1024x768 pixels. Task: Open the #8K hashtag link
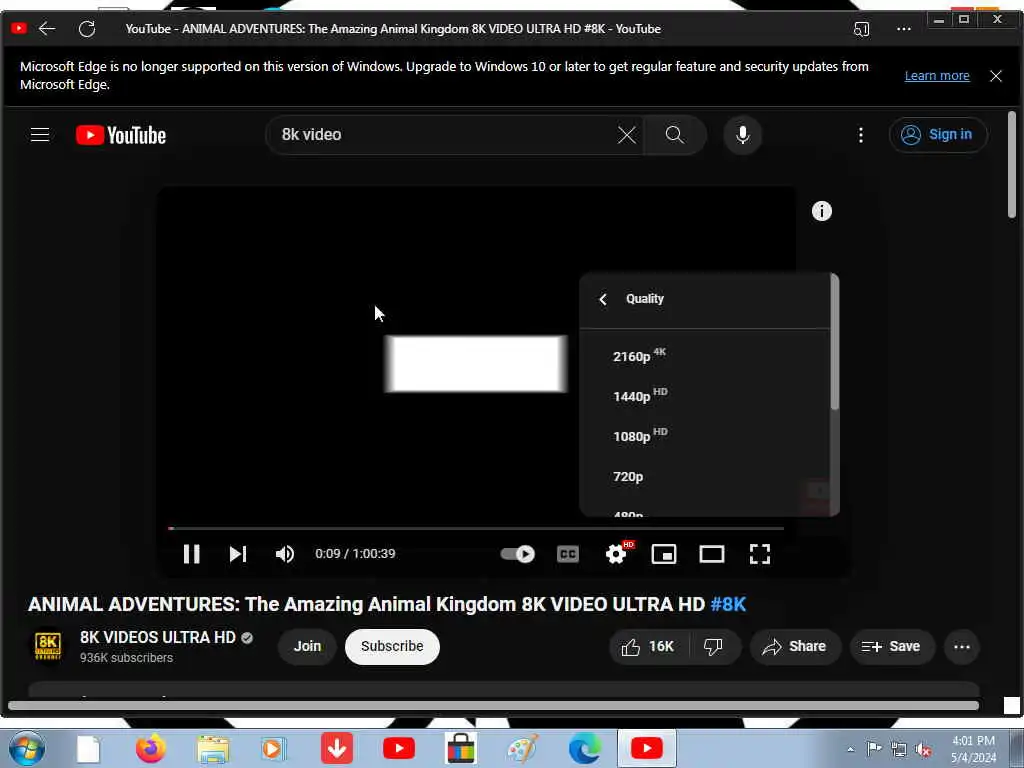[728, 604]
